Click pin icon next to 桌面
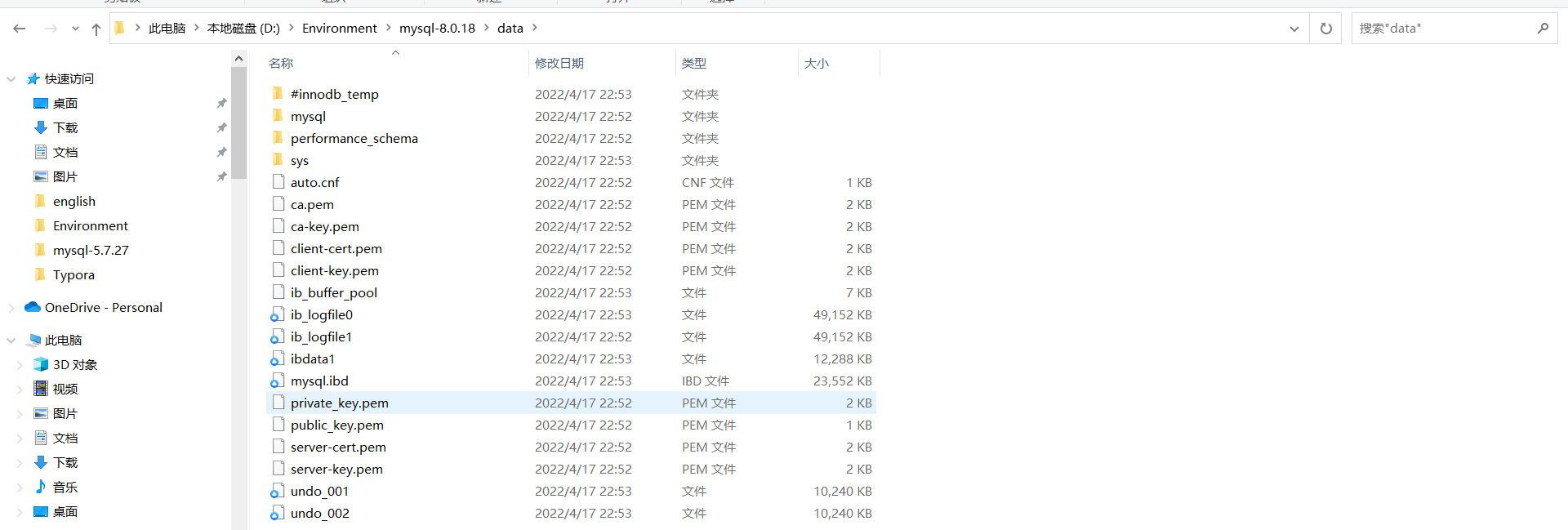 coord(221,104)
